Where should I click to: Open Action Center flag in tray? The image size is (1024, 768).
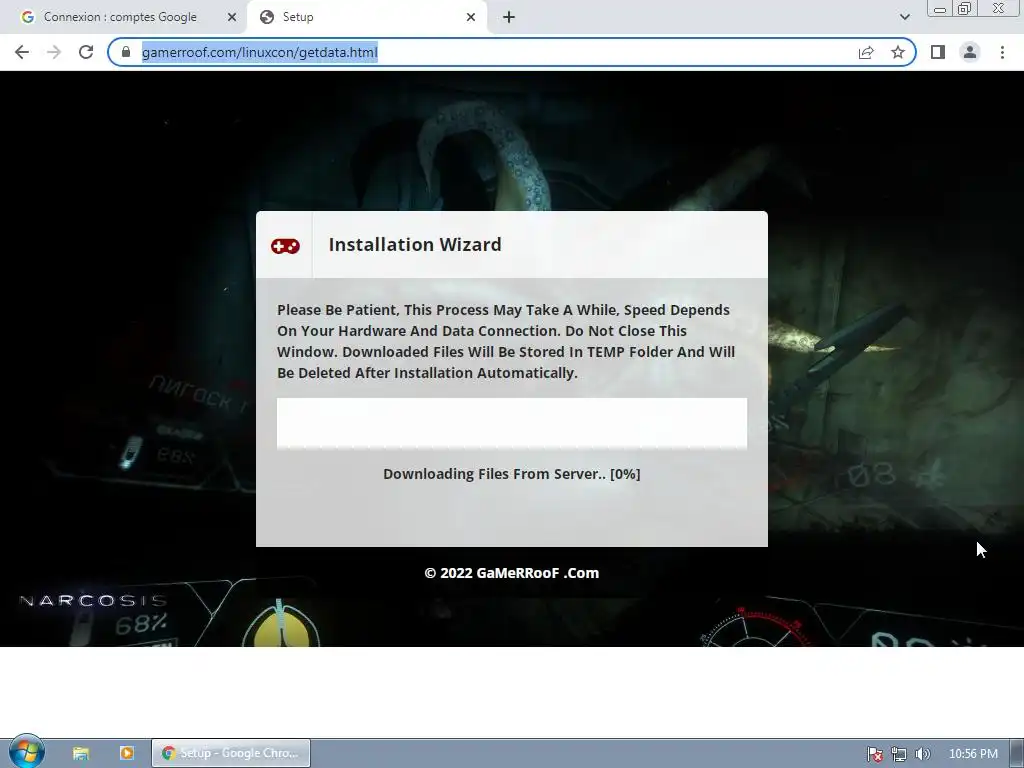tap(874, 754)
